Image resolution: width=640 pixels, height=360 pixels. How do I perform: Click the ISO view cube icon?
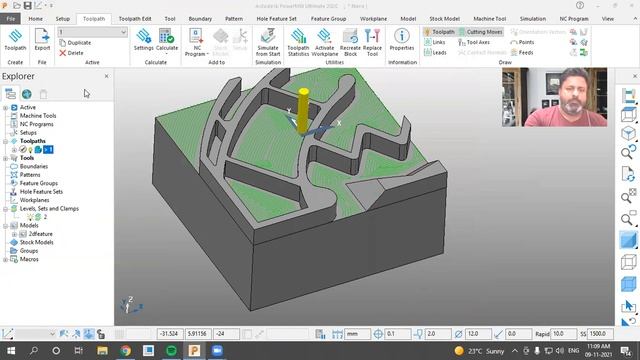pos(628,133)
